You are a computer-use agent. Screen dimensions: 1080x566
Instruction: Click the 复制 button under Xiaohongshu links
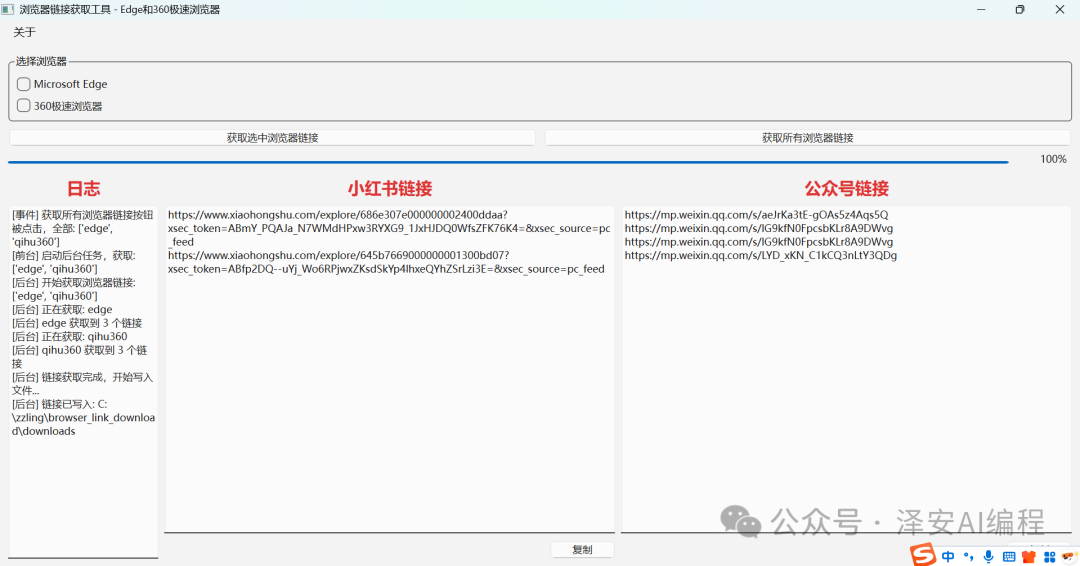582,549
